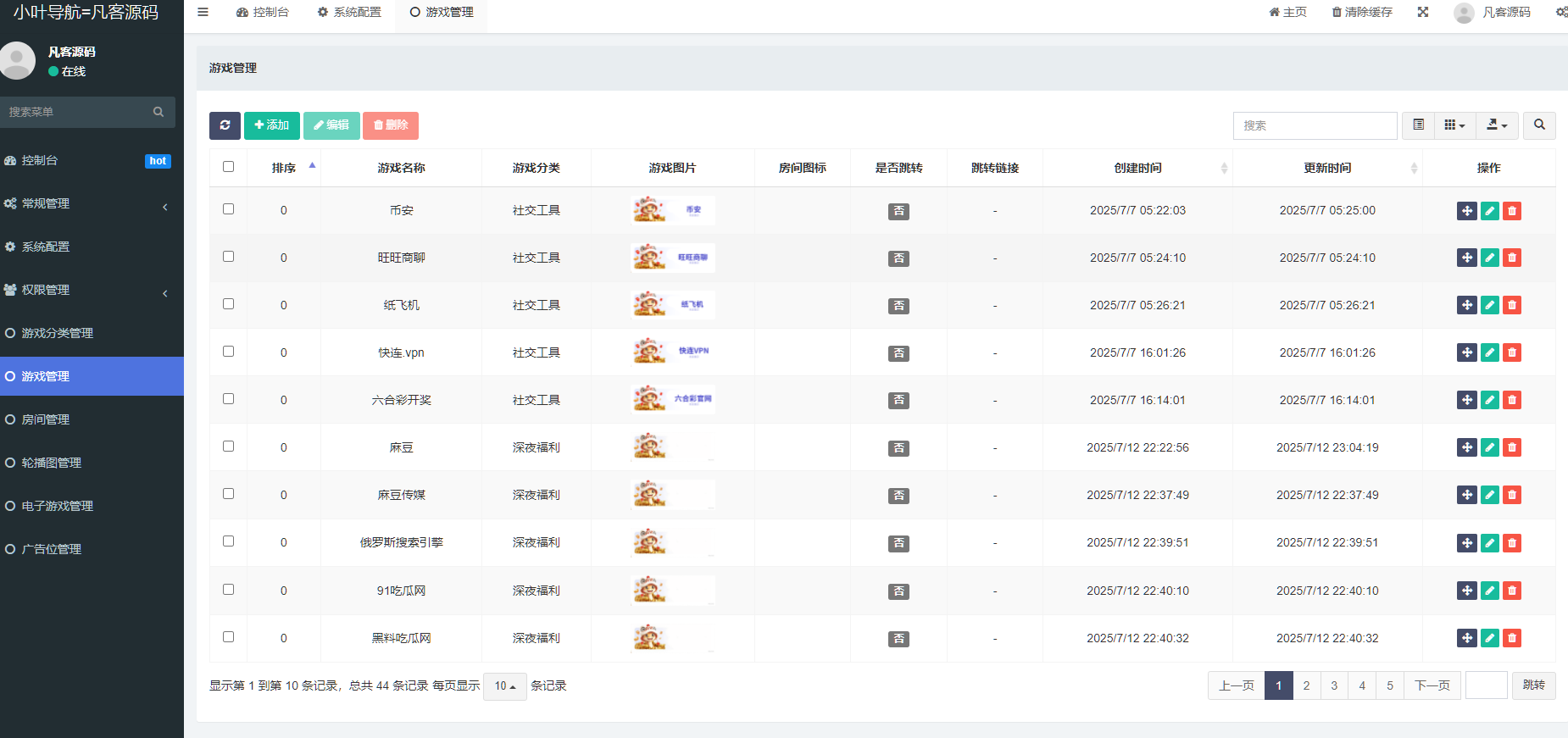Switch to the 系统配置 tab
The width and height of the screenshot is (1568, 738).
coord(349,12)
